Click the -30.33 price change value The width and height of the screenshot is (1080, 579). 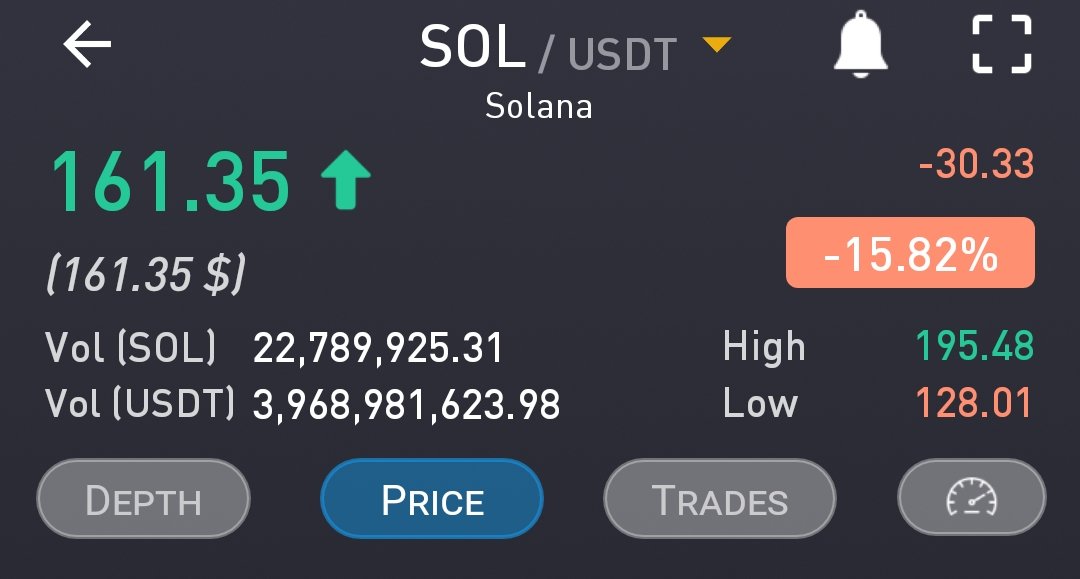(975, 165)
